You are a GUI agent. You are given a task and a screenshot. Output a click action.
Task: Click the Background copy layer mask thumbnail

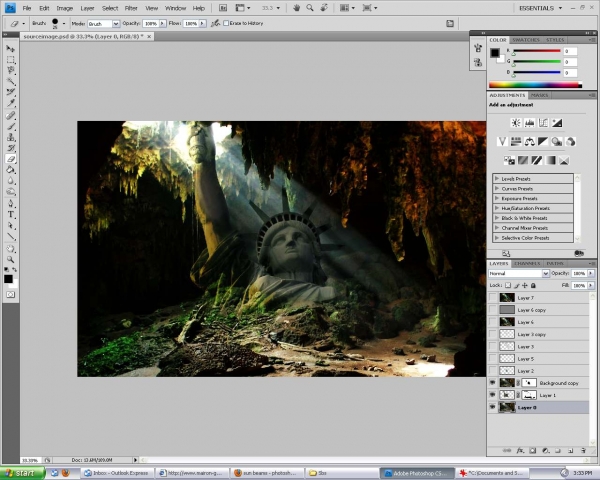click(x=529, y=383)
